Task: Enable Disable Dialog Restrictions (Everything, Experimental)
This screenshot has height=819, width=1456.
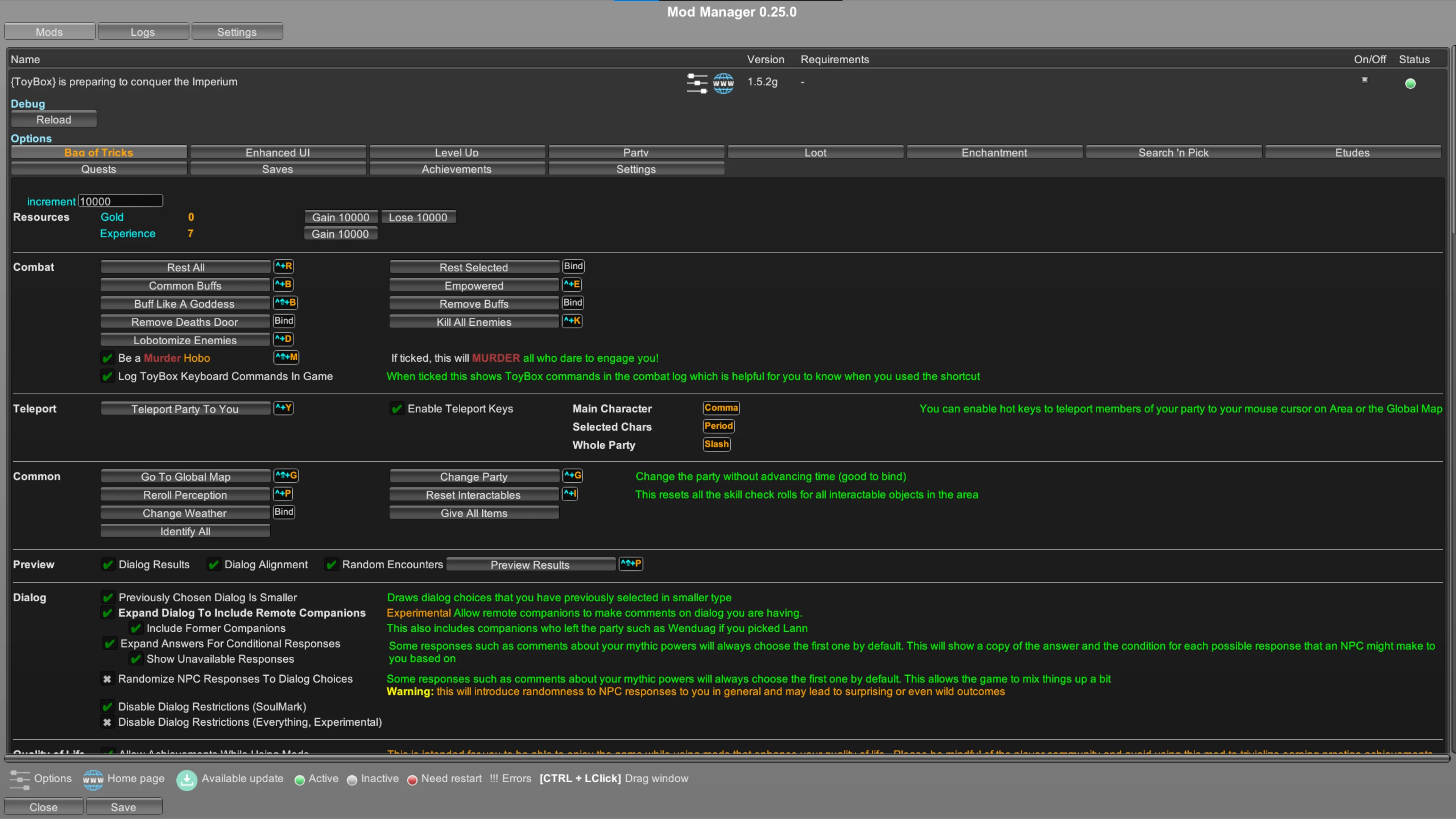Action: [107, 722]
